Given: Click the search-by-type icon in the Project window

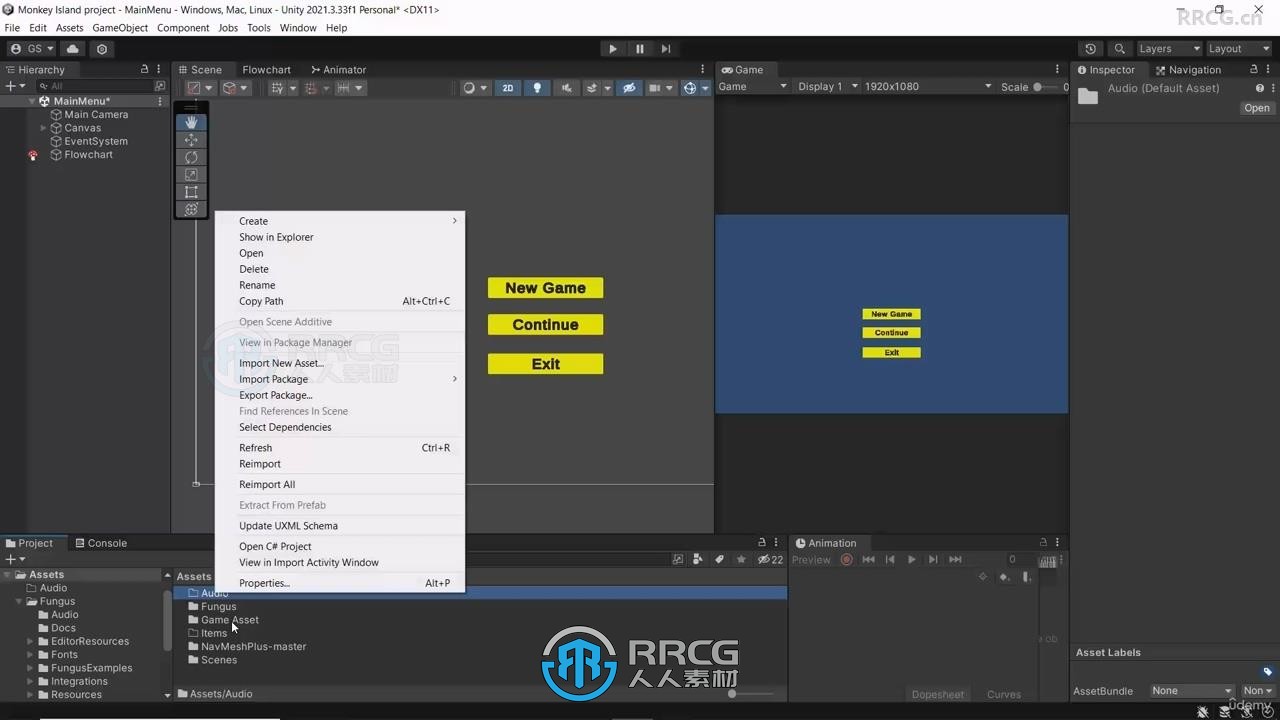Looking at the screenshot, I should [698, 559].
